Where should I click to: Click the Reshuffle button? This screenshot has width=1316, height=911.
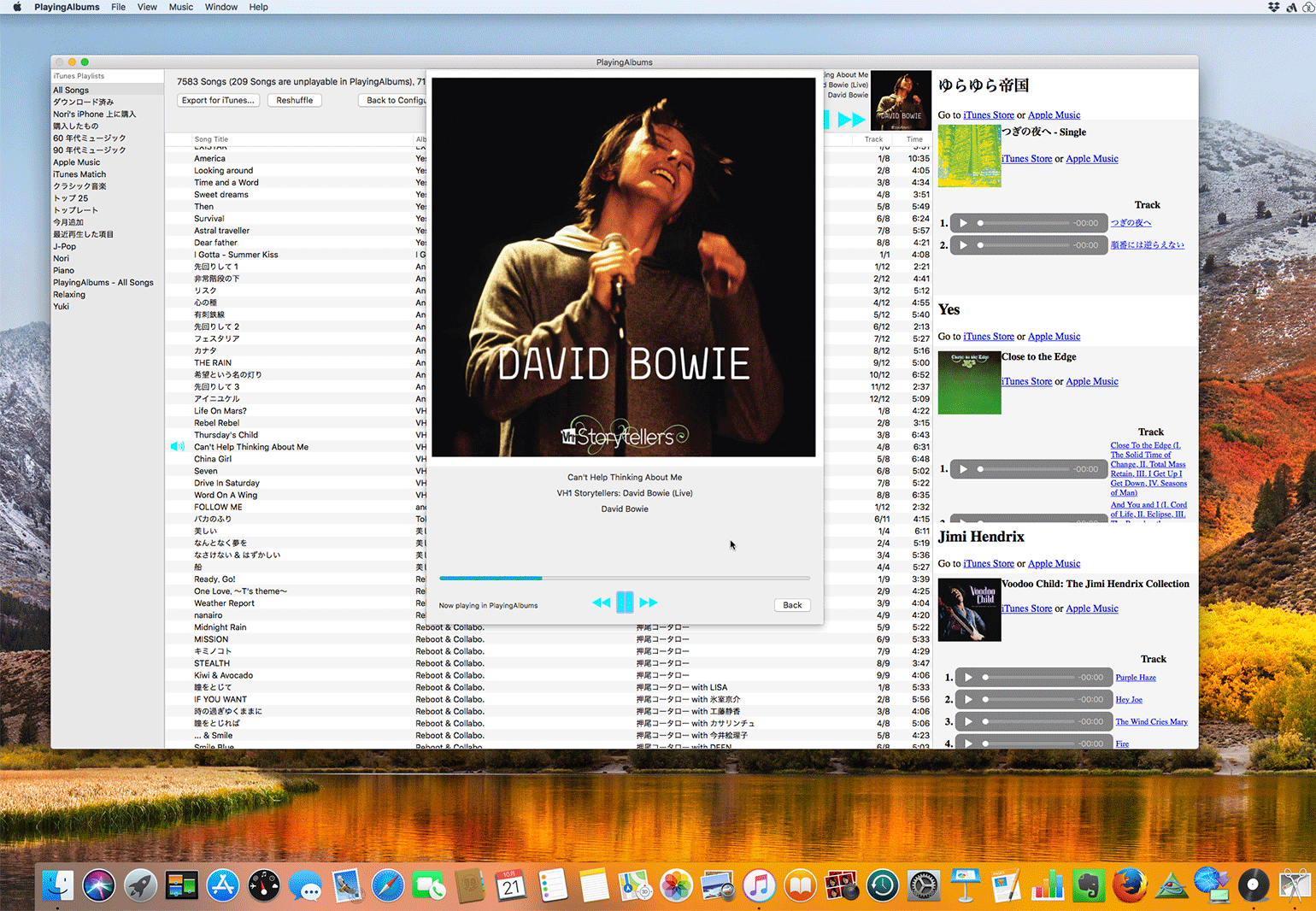click(x=295, y=100)
